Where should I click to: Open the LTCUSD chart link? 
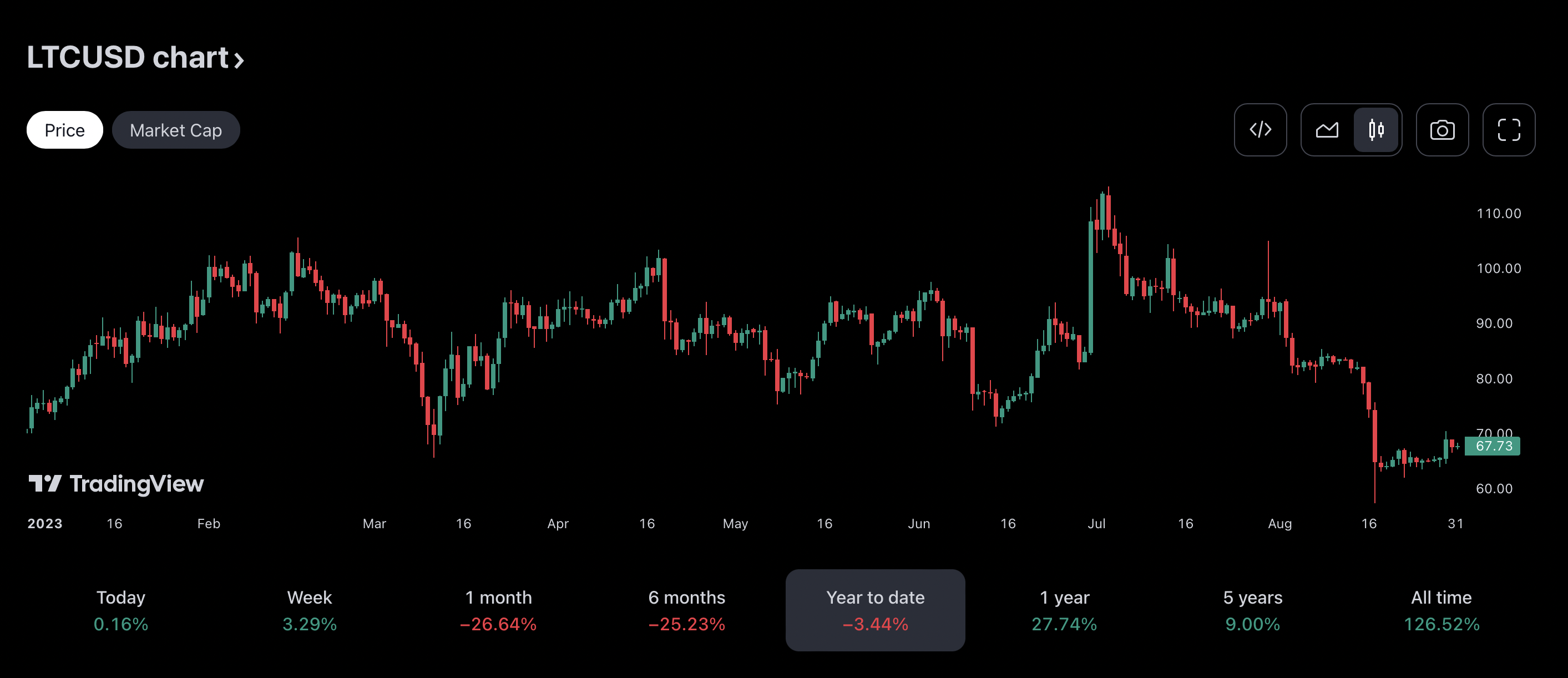127,58
